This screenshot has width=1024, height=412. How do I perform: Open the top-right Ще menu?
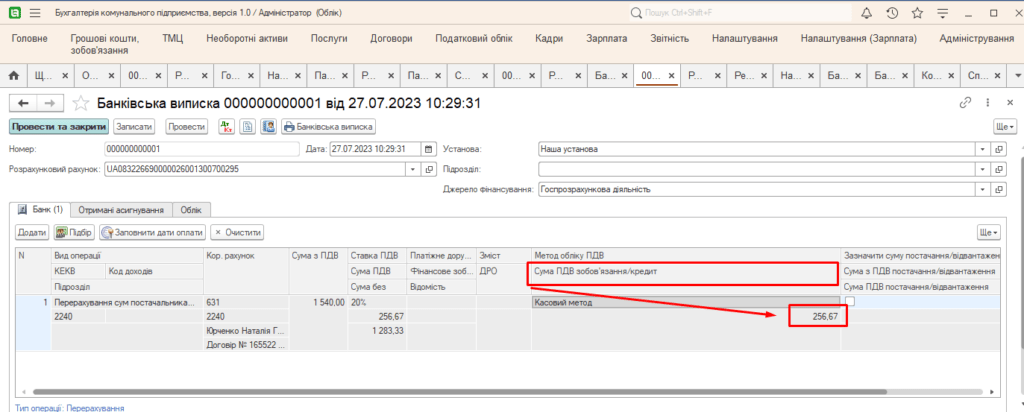[x=1002, y=127]
